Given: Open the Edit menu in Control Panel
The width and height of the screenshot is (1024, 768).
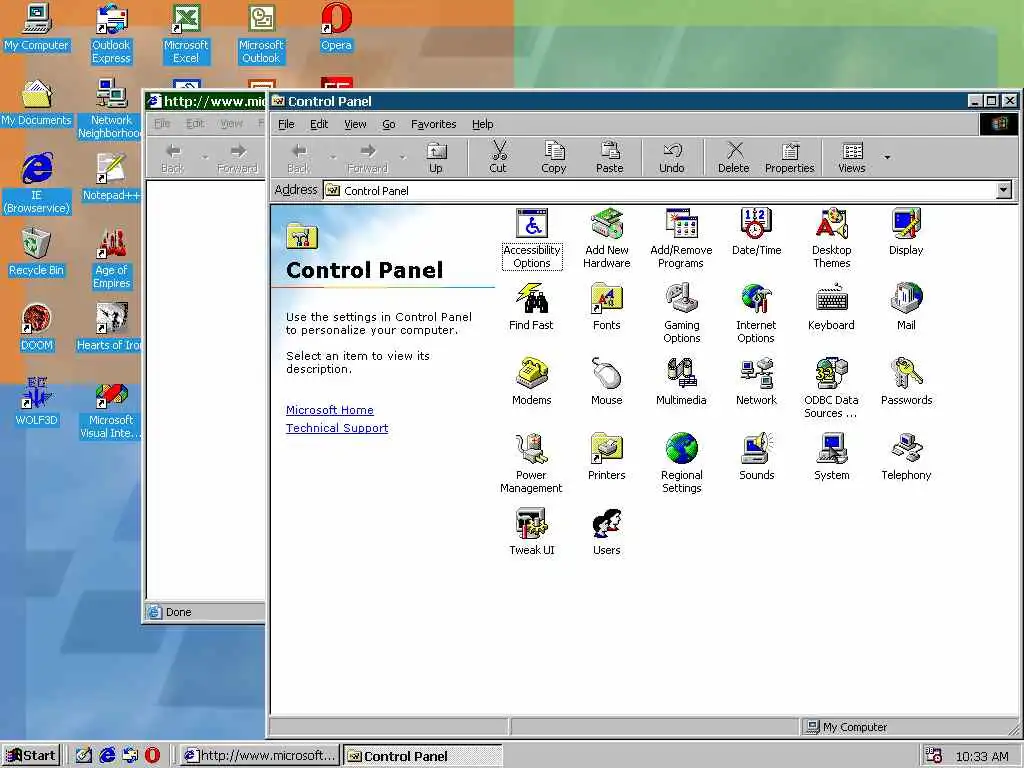Looking at the screenshot, I should (319, 124).
